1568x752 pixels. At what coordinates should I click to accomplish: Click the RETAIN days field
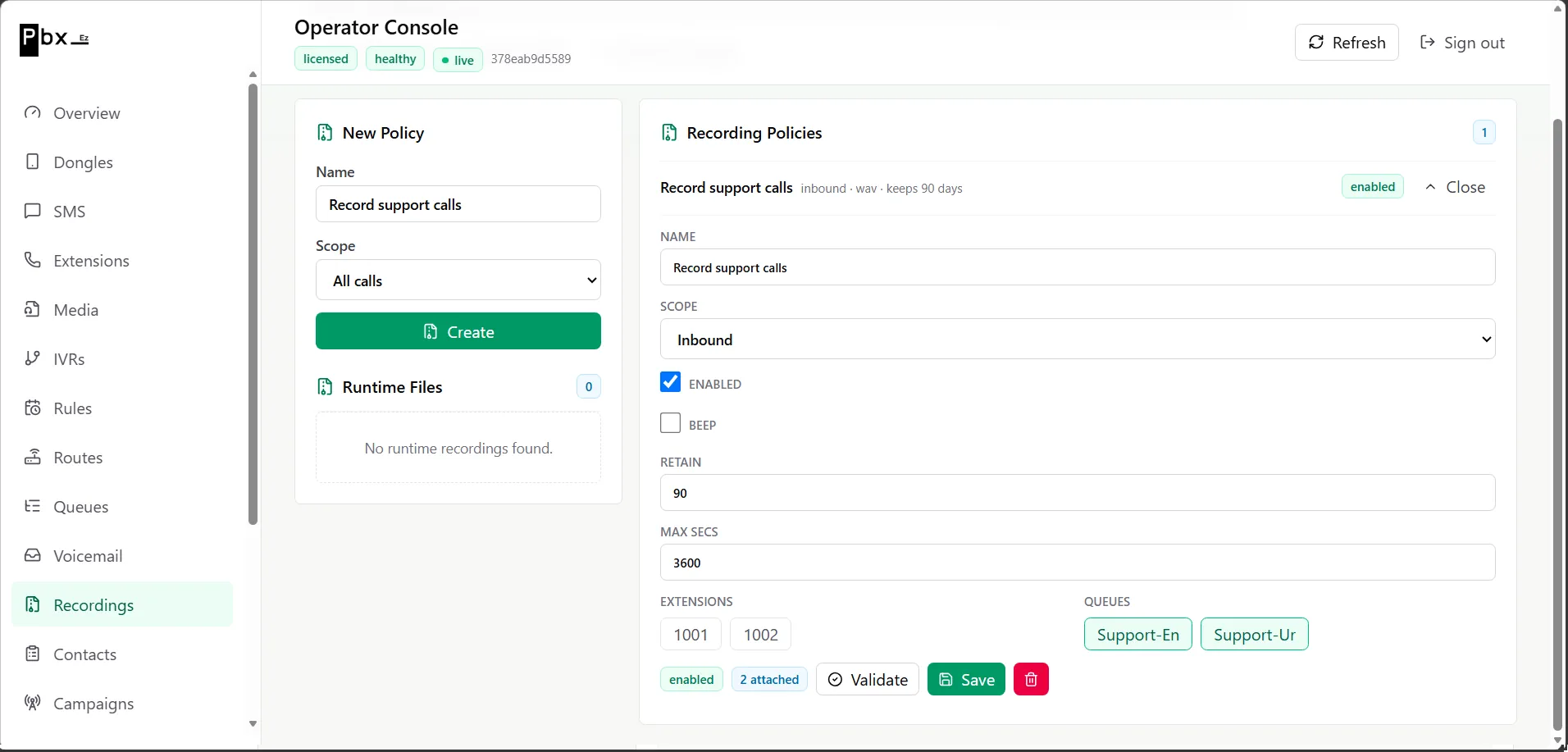[x=1078, y=493]
